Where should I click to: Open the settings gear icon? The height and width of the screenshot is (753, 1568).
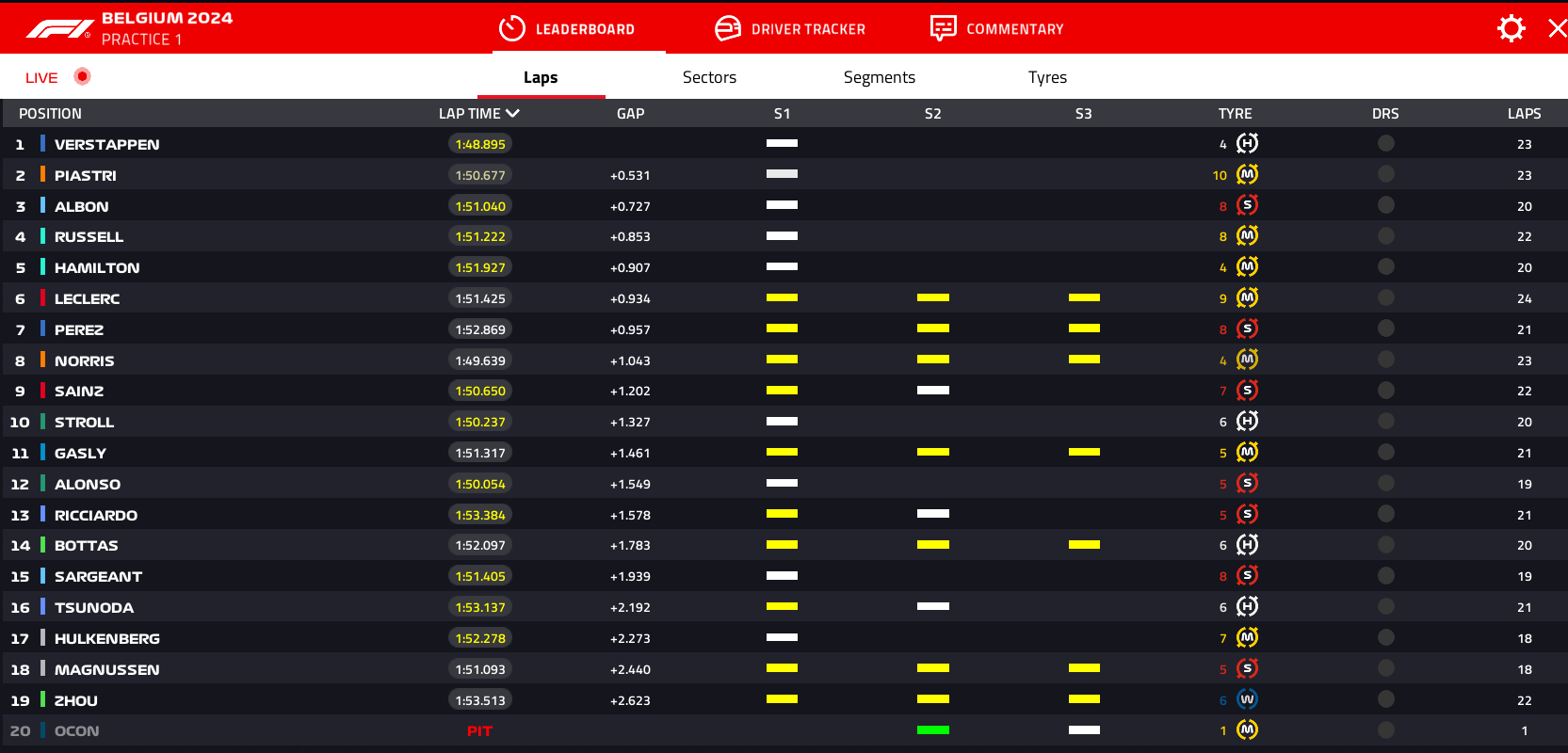[1511, 28]
